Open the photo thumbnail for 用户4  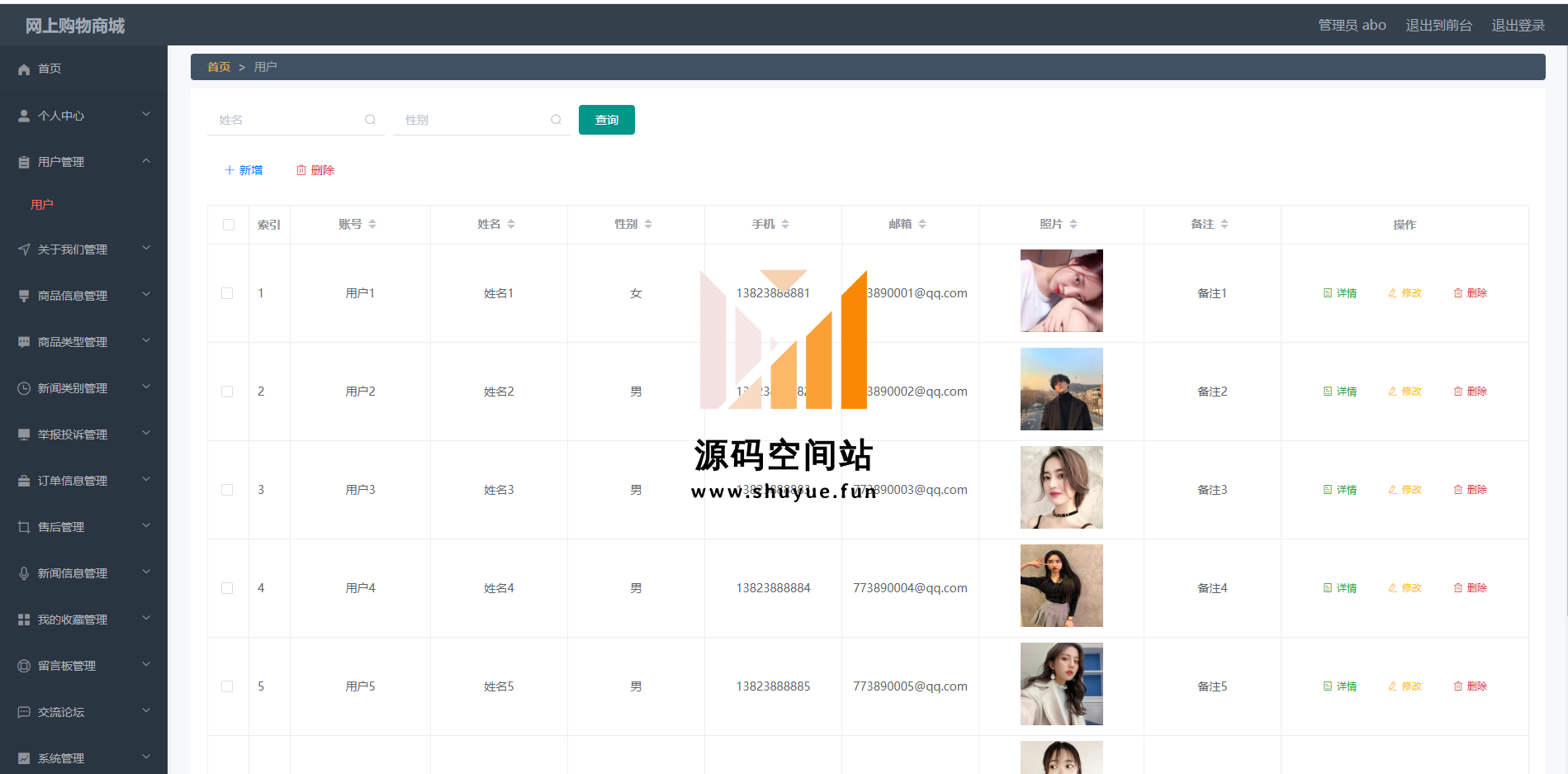point(1062,586)
